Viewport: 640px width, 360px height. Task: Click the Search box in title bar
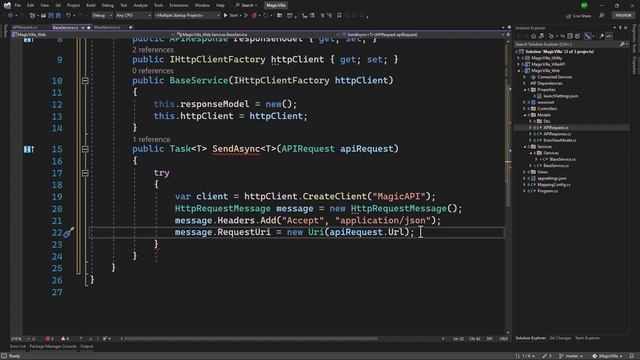[246, 5]
